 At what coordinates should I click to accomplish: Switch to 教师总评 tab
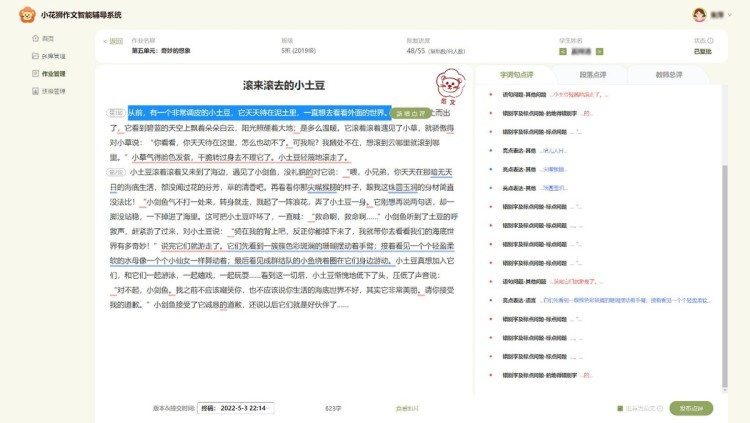pyautogui.click(x=667, y=75)
